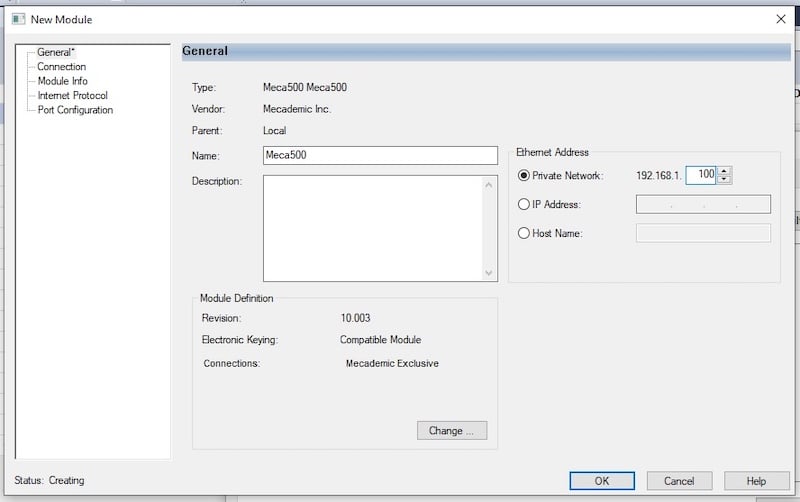
Task: Close the New Module dialog
Action: pos(781,19)
